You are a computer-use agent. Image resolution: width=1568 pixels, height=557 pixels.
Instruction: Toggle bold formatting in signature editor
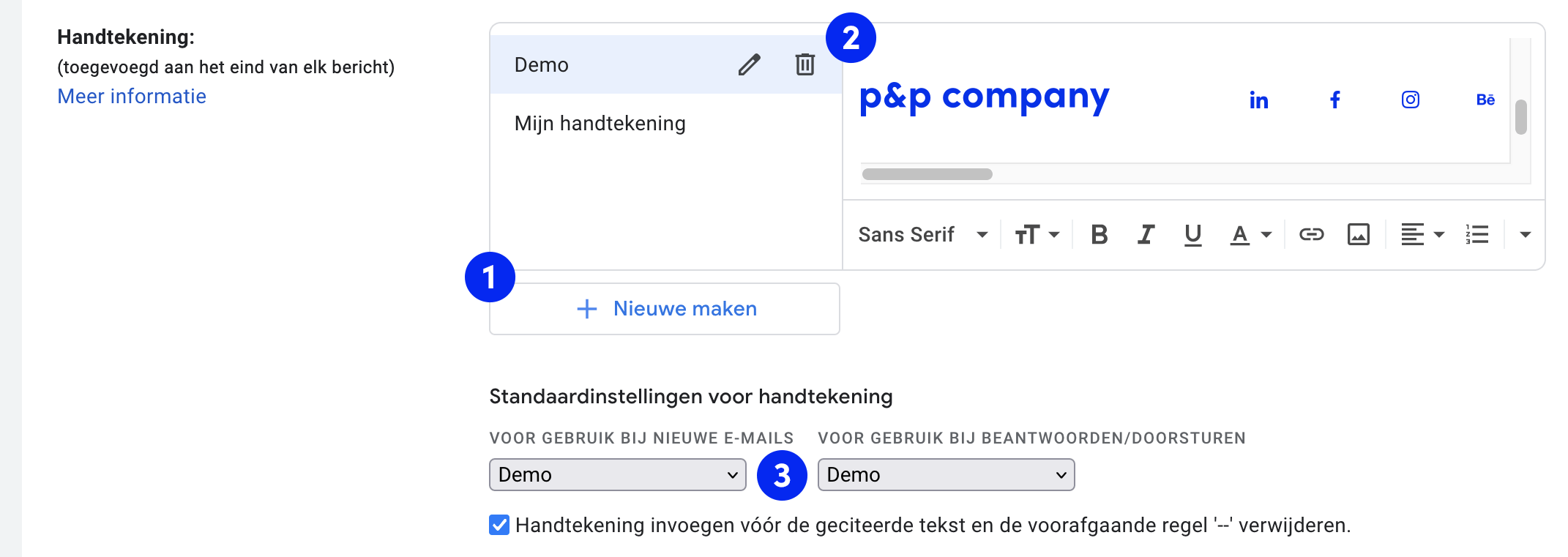pos(1099,234)
